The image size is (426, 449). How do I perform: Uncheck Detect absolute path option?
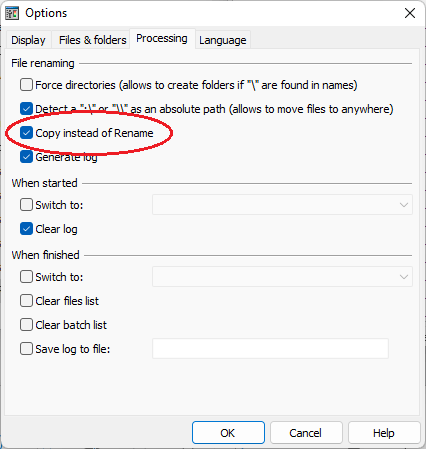(x=26, y=109)
